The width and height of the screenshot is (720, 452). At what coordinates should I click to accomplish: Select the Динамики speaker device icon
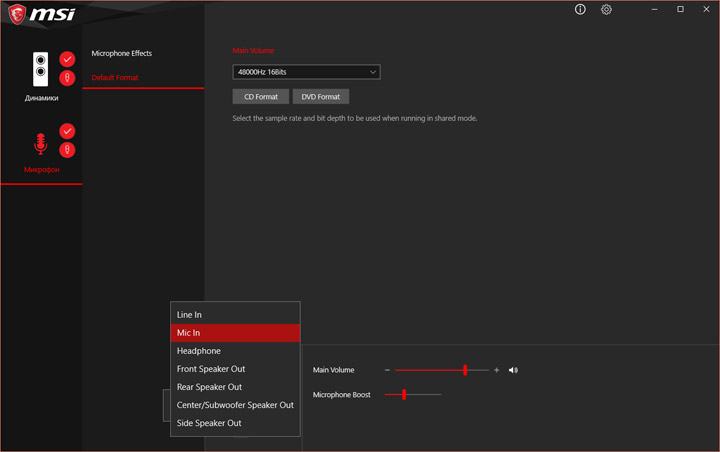[x=41, y=69]
